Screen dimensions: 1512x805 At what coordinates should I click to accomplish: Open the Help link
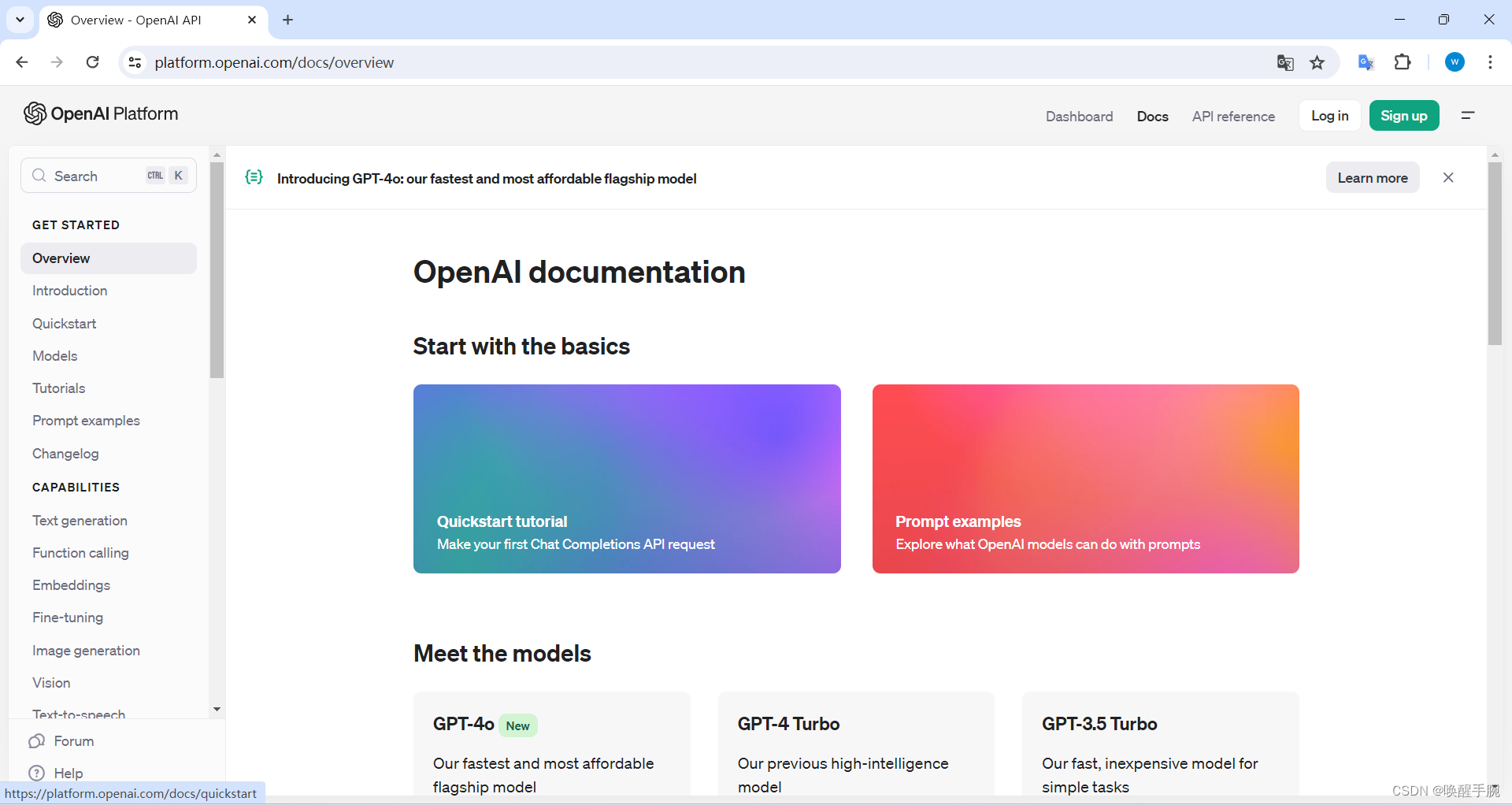(69, 773)
